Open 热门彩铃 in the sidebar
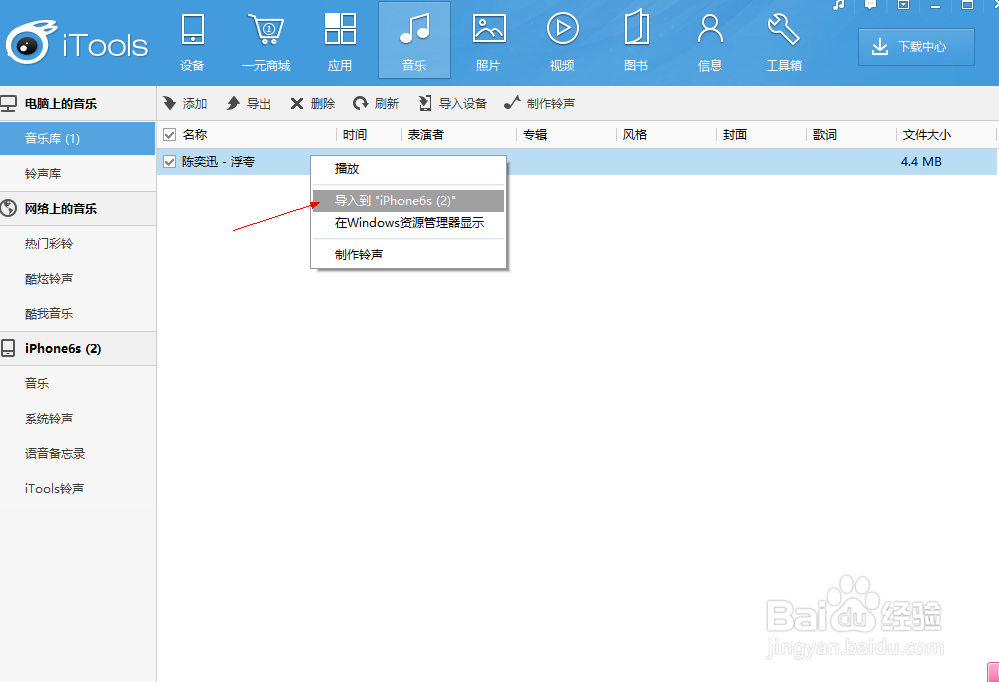 [x=78, y=243]
